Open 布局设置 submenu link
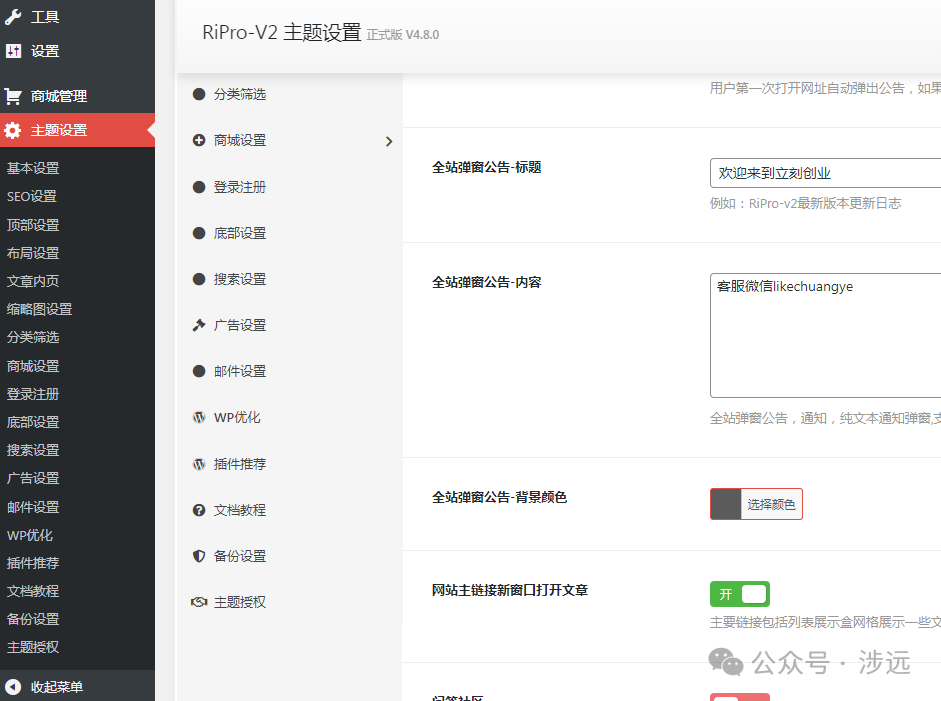Image resolution: width=941 pixels, height=701 pixels. (33, 253)
